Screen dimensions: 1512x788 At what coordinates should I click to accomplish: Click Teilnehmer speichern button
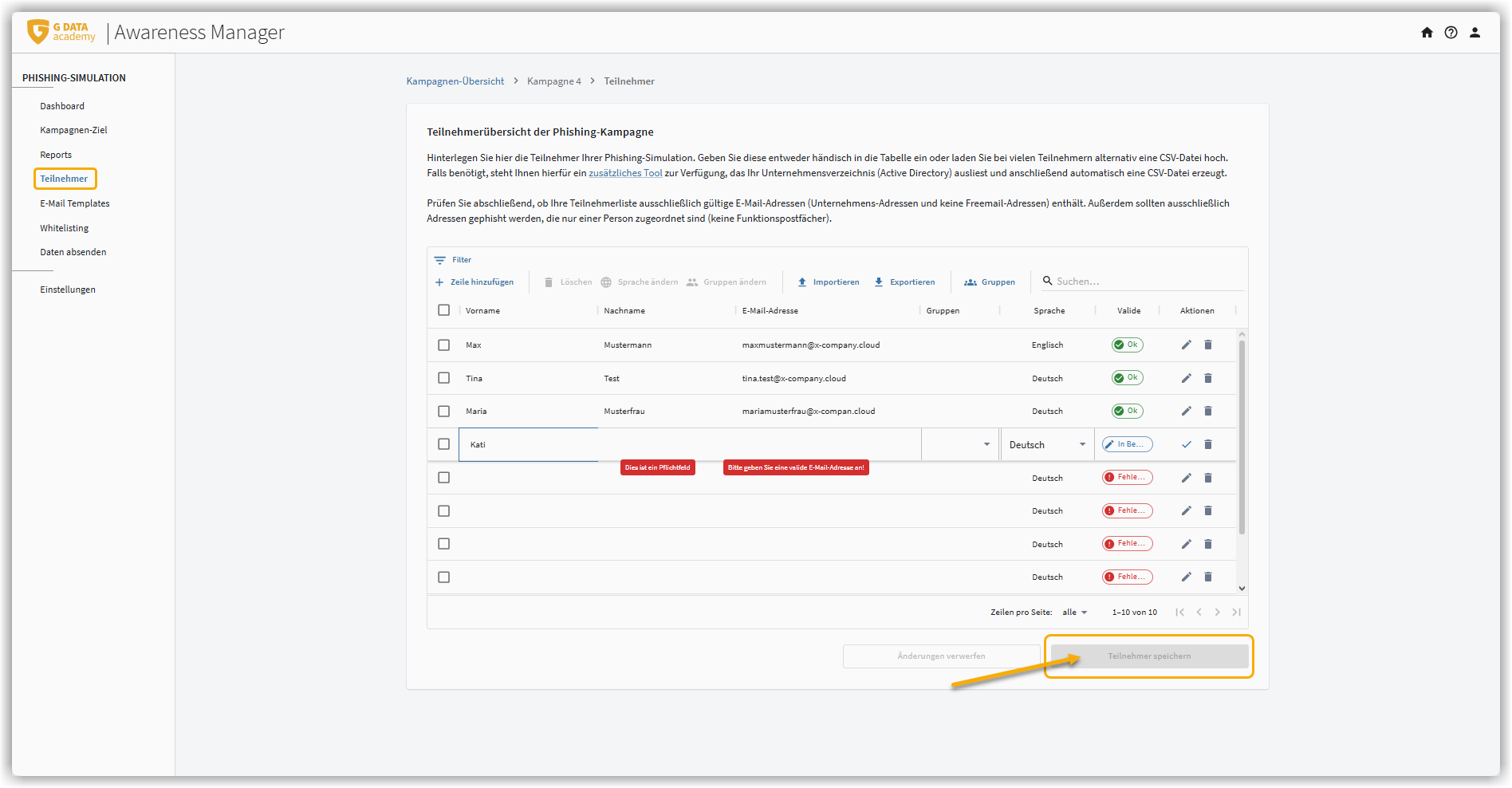pos(1149,656)
